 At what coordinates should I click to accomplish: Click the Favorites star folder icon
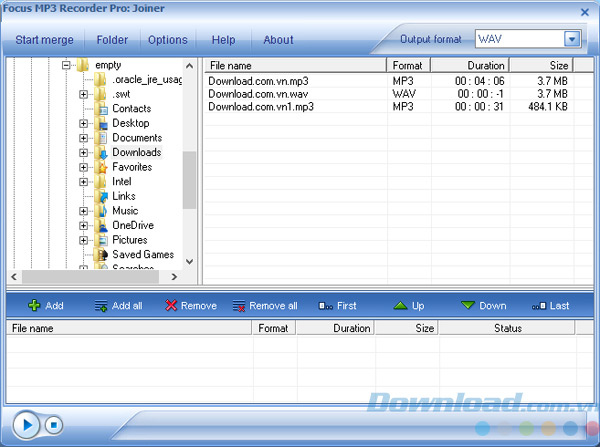(101, 167)
